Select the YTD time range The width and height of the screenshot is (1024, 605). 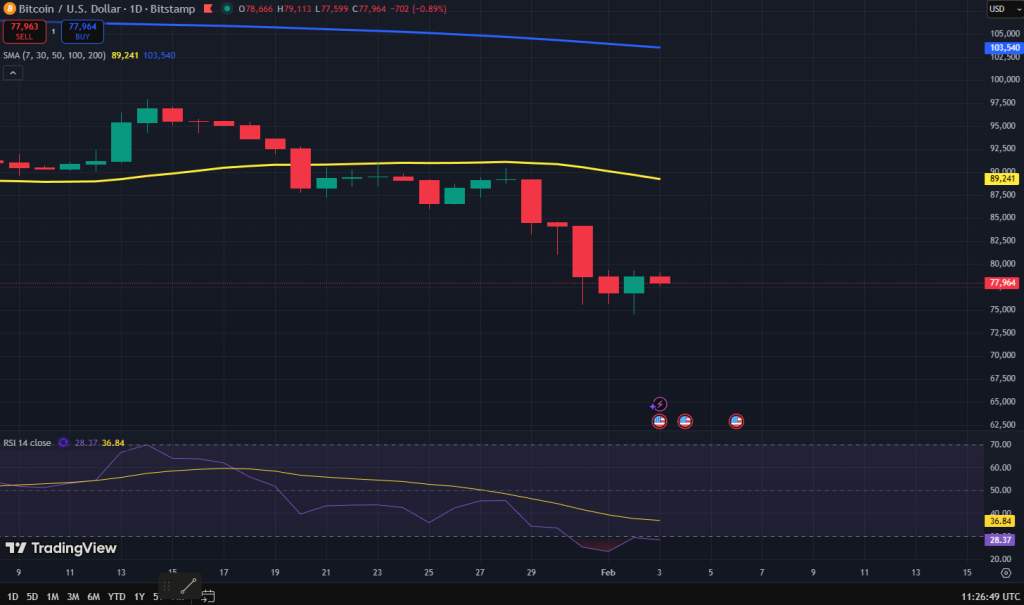coord(116,597)
